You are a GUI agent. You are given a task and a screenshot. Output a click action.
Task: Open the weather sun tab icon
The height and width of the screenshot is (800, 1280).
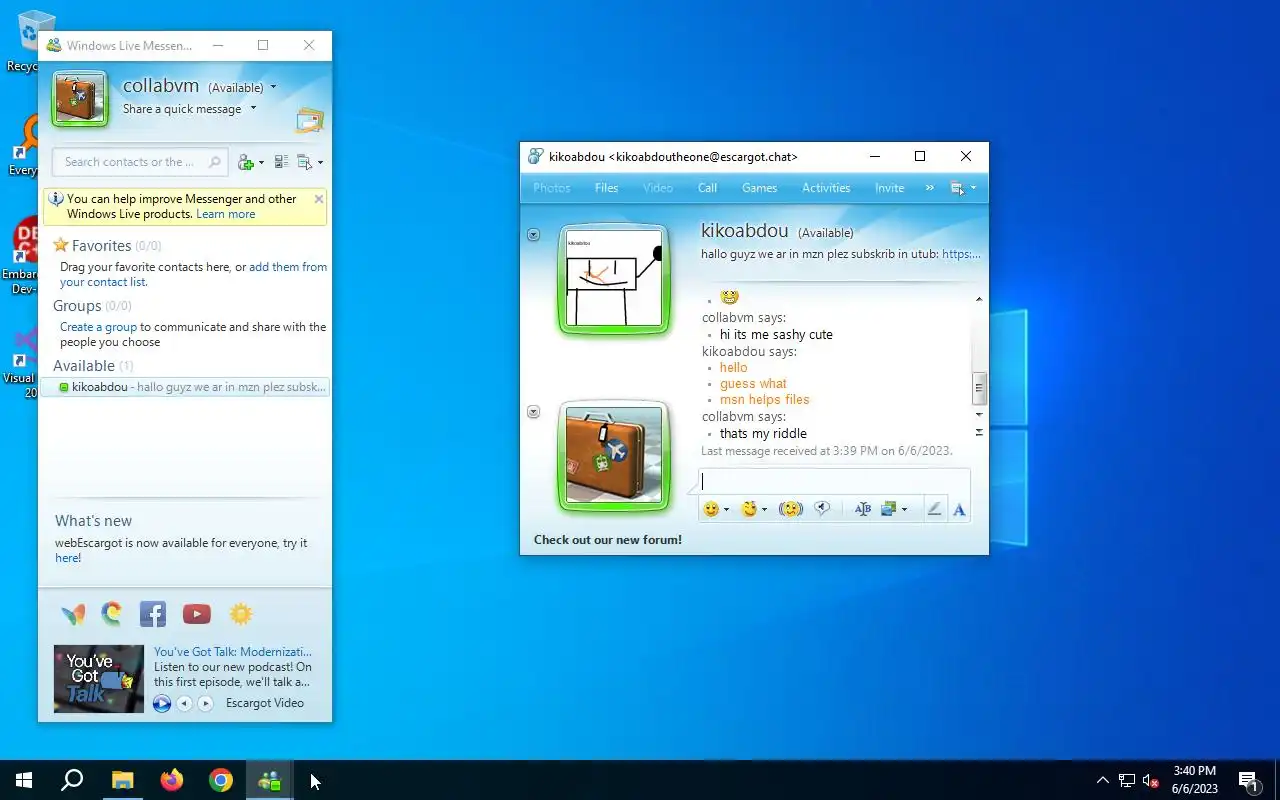click(240, 614)
